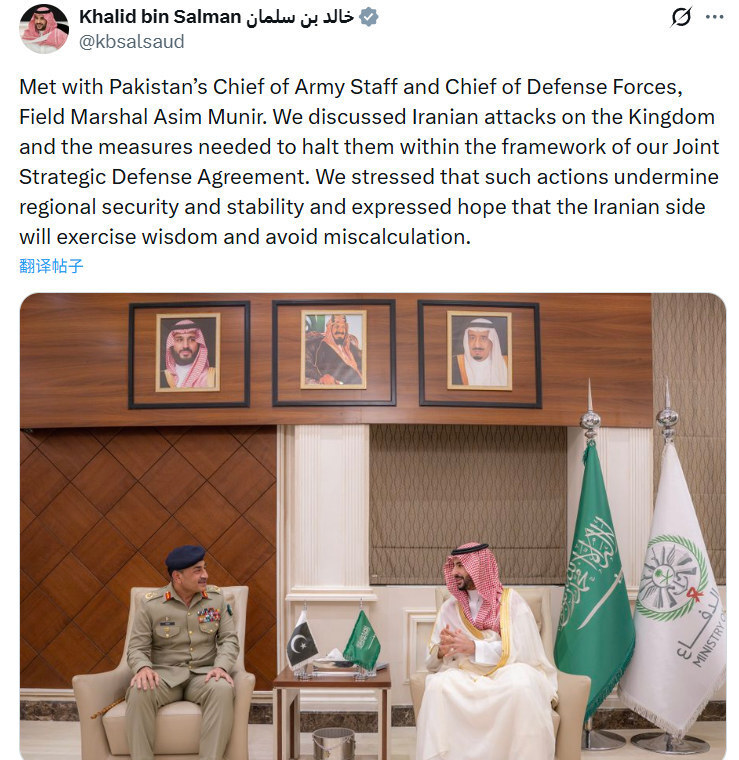This screenshot has width=739, height=760.
Task: Click the Khalid bin Salman display name
Action: coord(161,18)
